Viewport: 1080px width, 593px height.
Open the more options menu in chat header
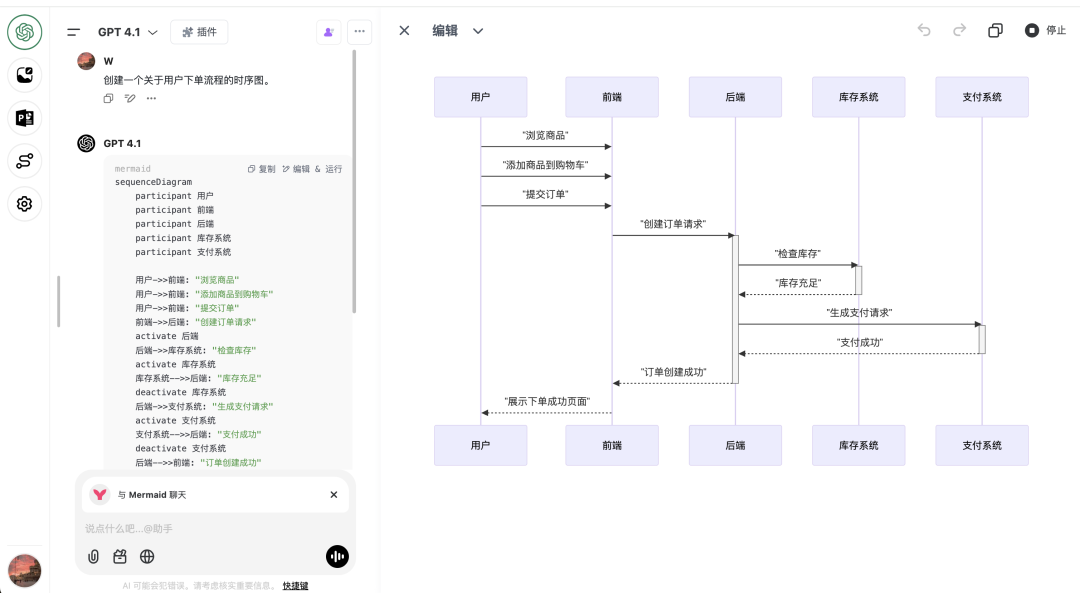tap(359, 32)
